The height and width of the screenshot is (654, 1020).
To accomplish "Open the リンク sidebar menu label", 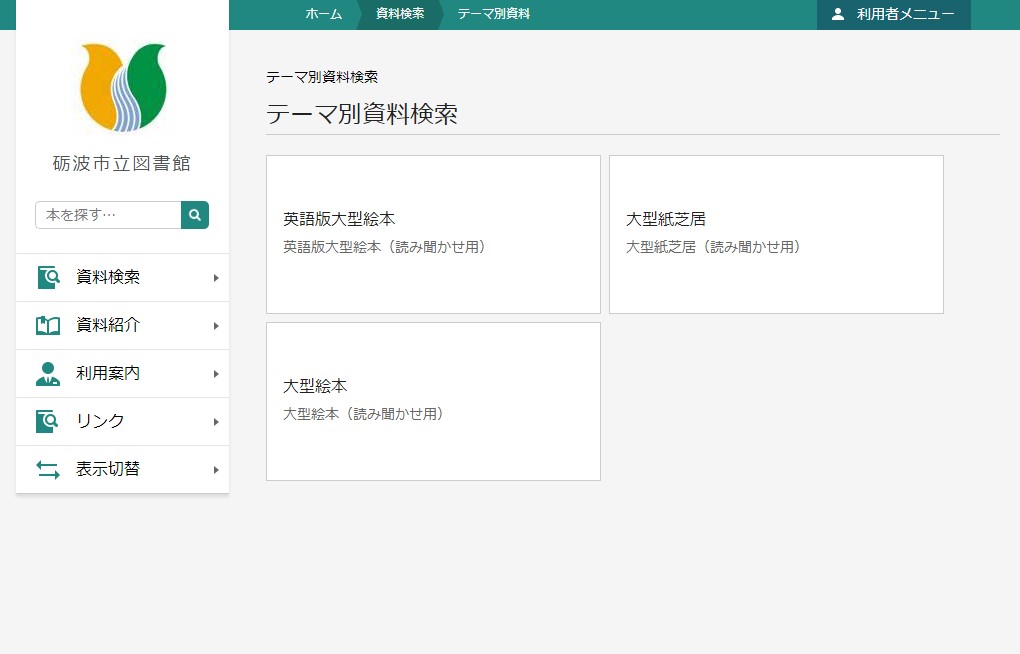I will [x=100, y=422].
